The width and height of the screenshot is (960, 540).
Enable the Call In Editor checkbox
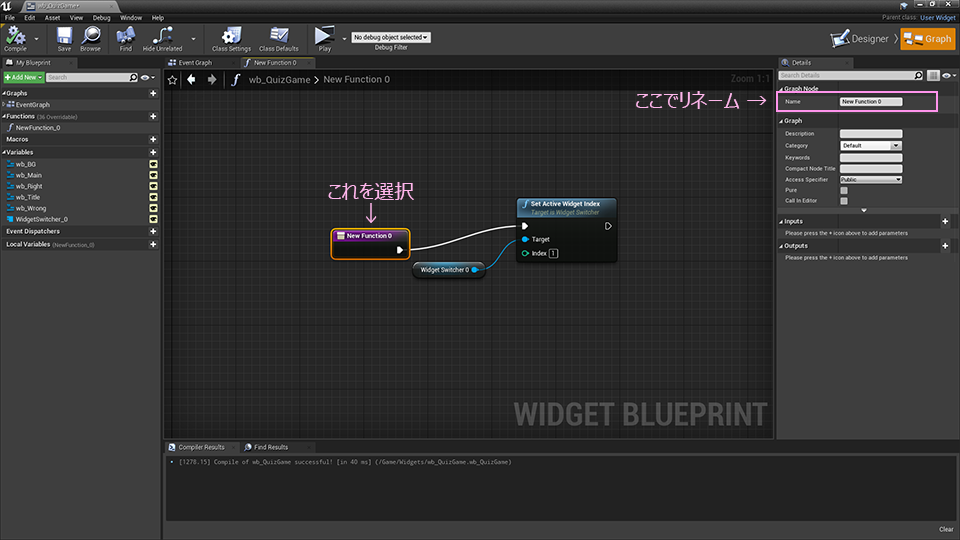844,201
